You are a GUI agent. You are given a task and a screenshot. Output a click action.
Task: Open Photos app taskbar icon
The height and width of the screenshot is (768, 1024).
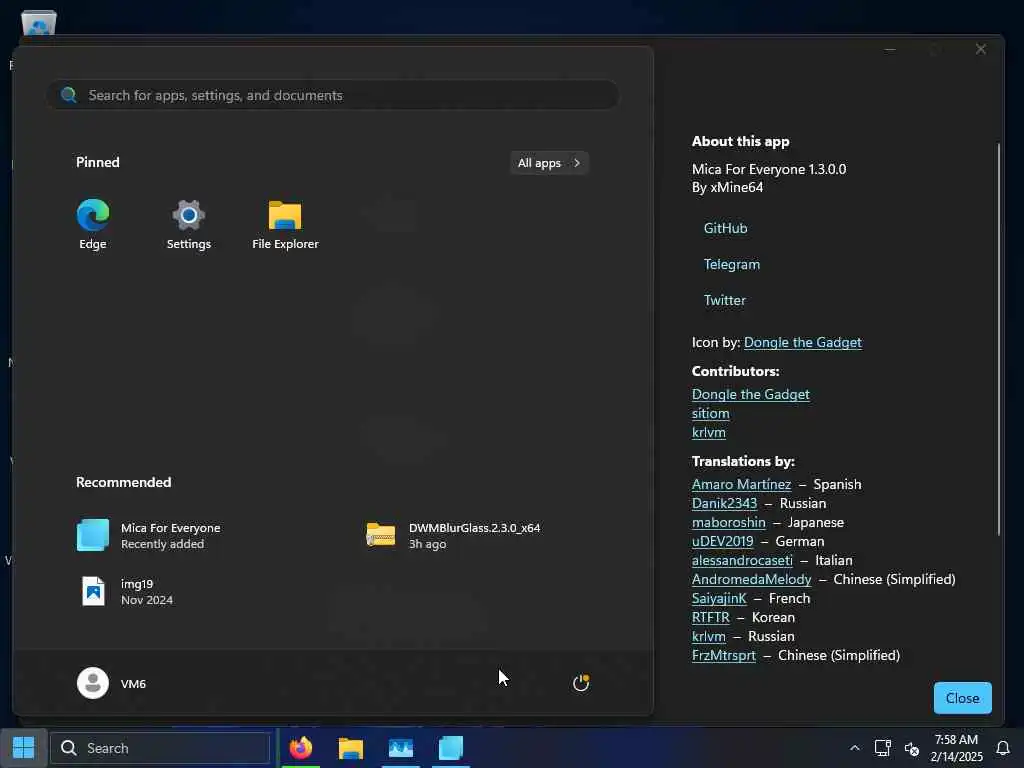click(x=400, y=748)
